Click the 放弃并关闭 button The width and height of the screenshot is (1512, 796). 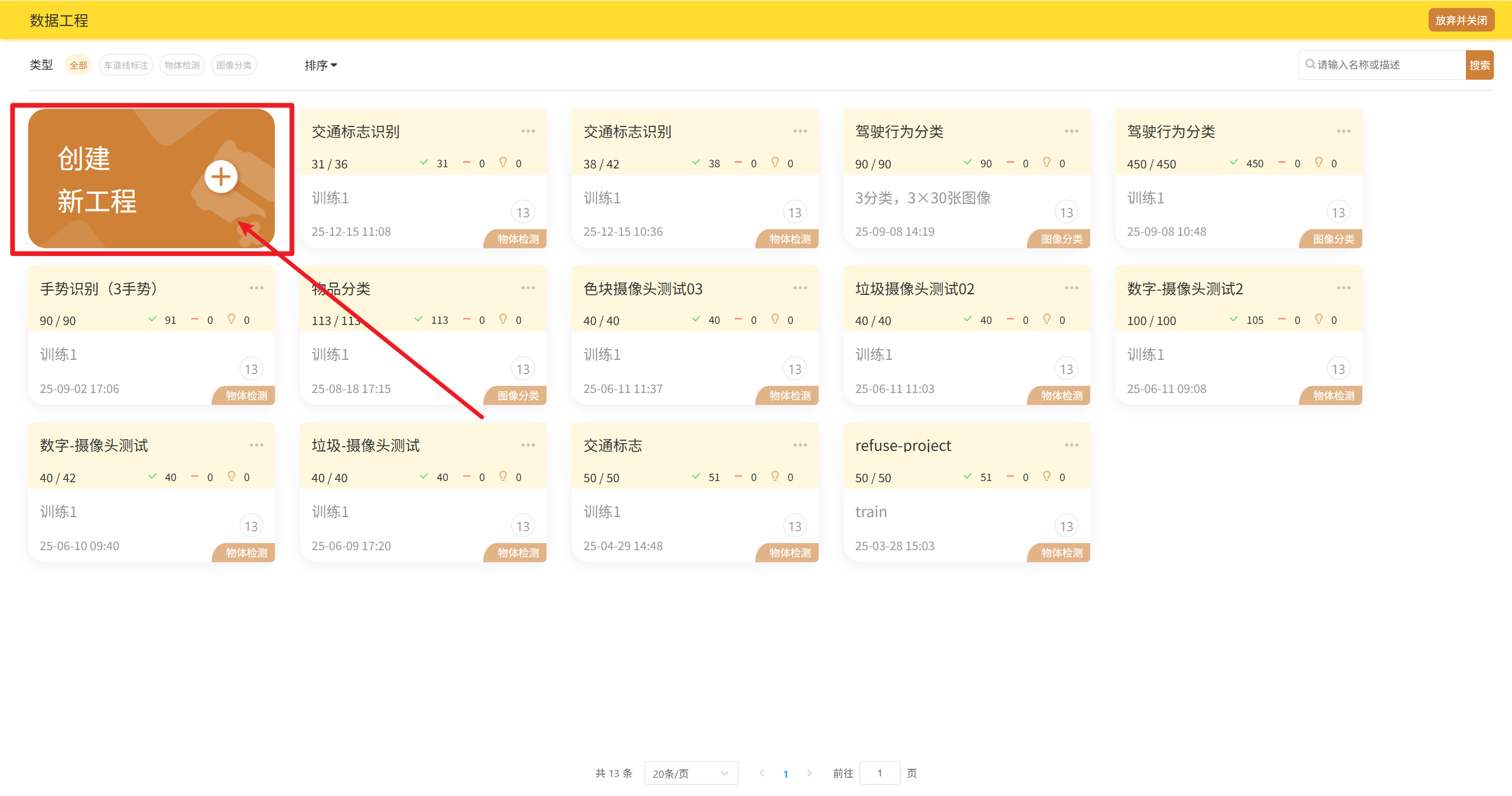pyautogui.click(x=1461, y=20)
